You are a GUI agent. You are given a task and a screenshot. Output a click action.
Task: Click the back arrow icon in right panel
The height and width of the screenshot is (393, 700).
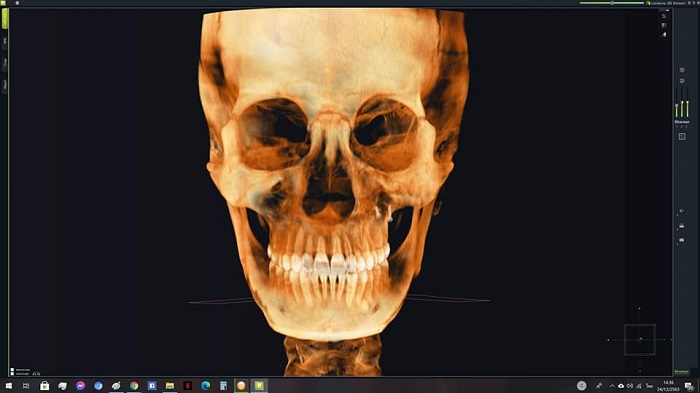tap(682, 211)
